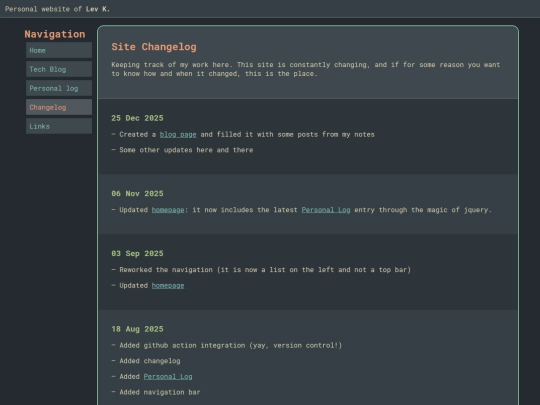Follow the blog page link
The width and height of the screenshot is (540, 405).
[x=178, y=134]
